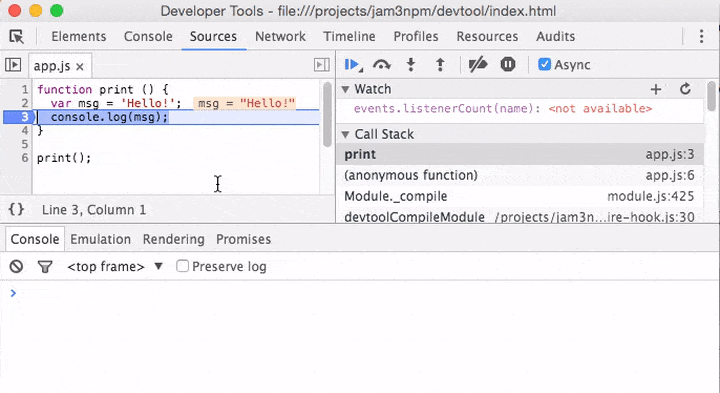The width and height of the screenshot is (720, 393).
Task: Open the Profiles panel
Action: [416, 36]
